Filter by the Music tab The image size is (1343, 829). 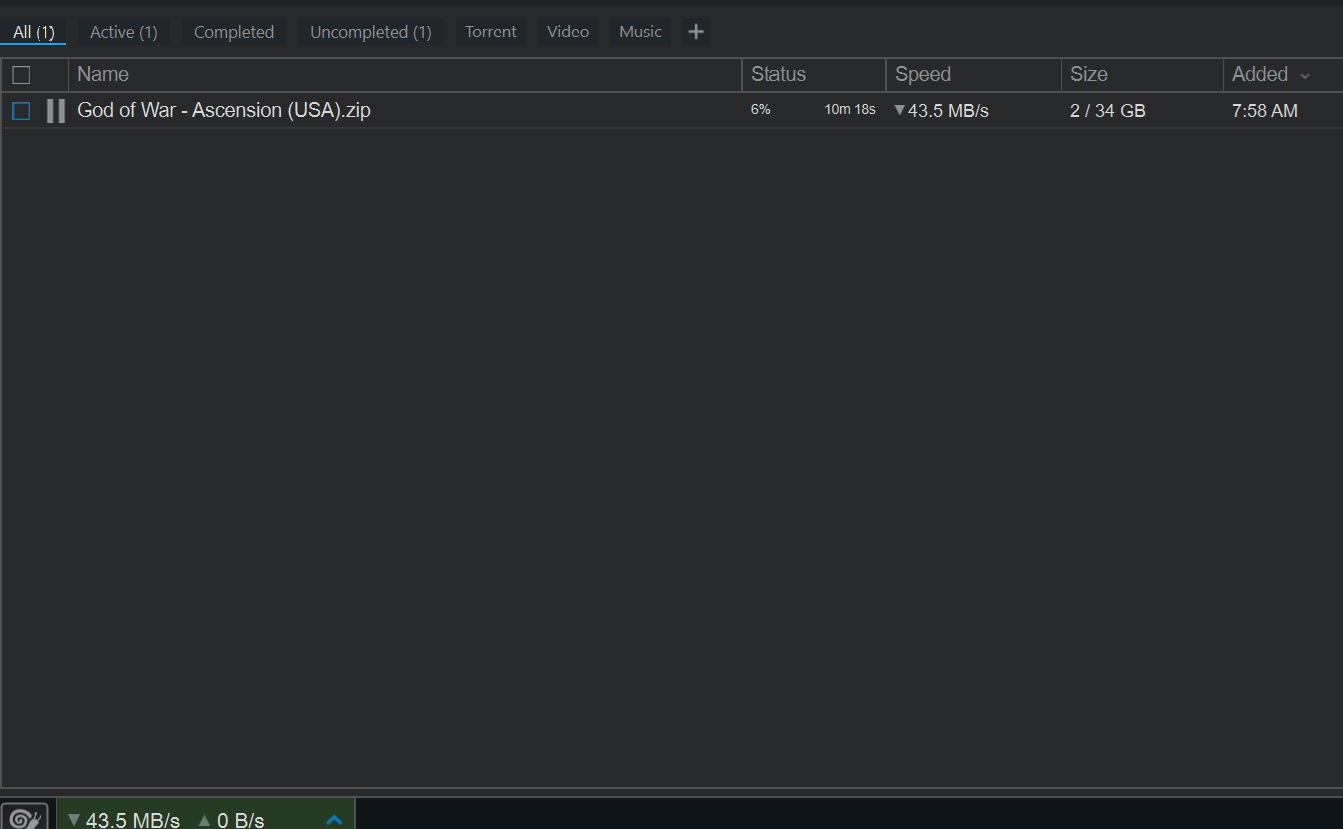(640, 32)
